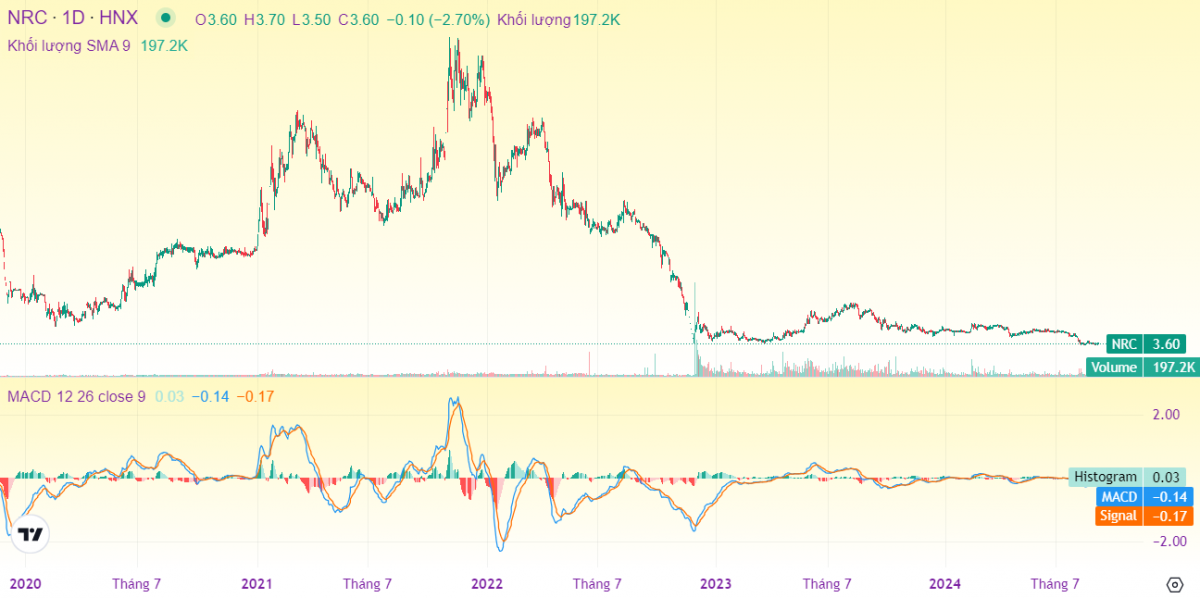
Task: Click the −0.14 MACD axis value tag
Action: coord(1166,497)
